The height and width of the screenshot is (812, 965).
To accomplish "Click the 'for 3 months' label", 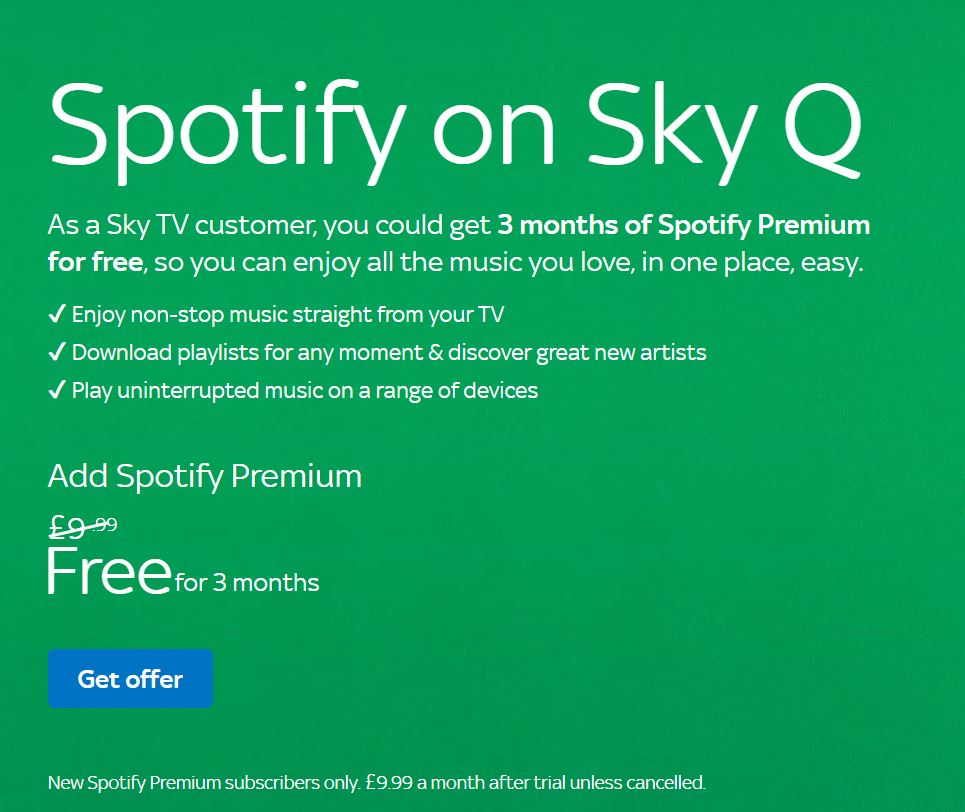I will [x=247, y=582].
